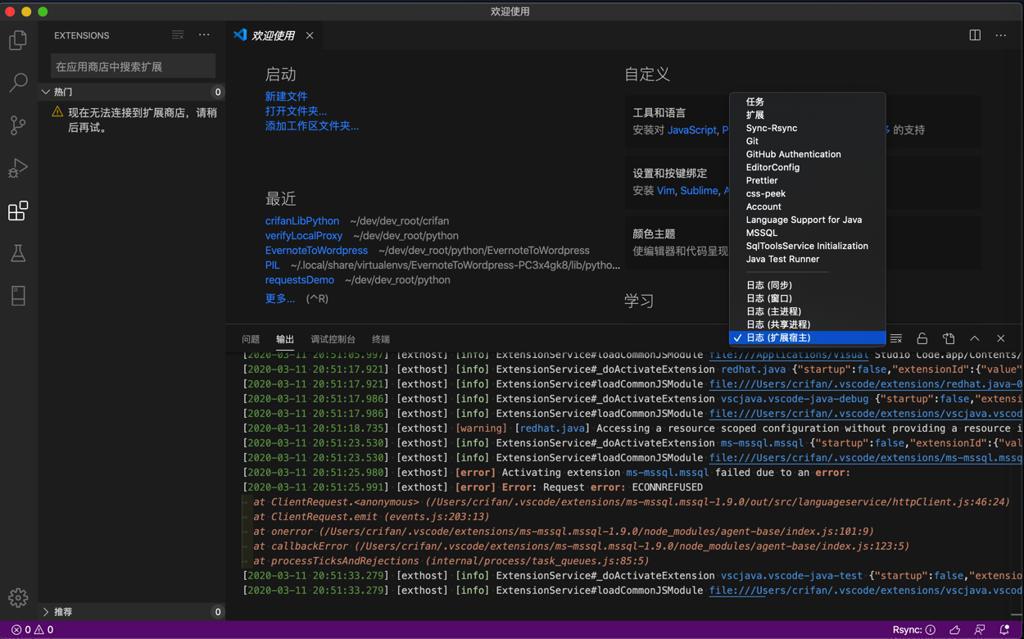Click the 更多 recent items link
Image resolution: width=1024 pixels, height=639 pixels.
[280, 299]
